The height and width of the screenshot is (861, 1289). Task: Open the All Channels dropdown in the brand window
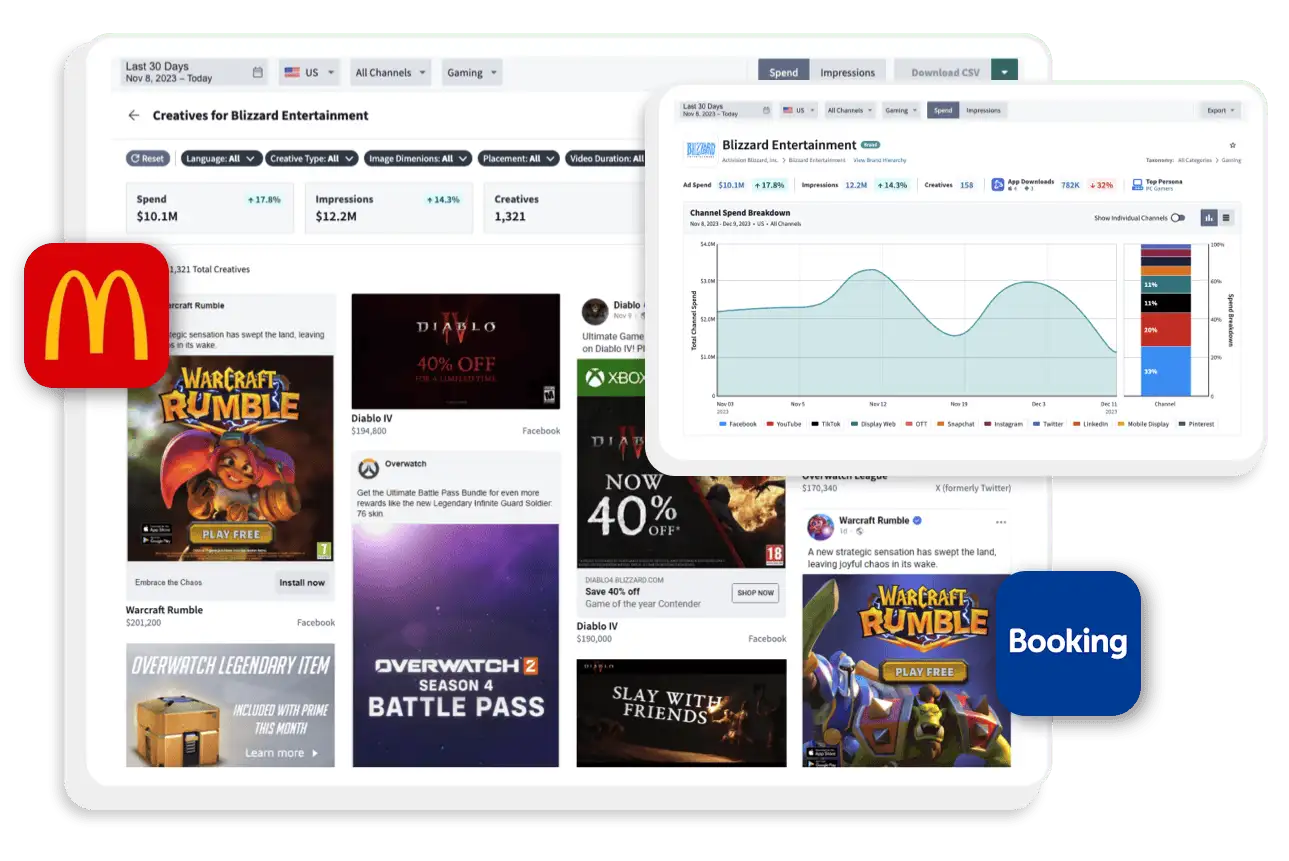tap(849, 110)
